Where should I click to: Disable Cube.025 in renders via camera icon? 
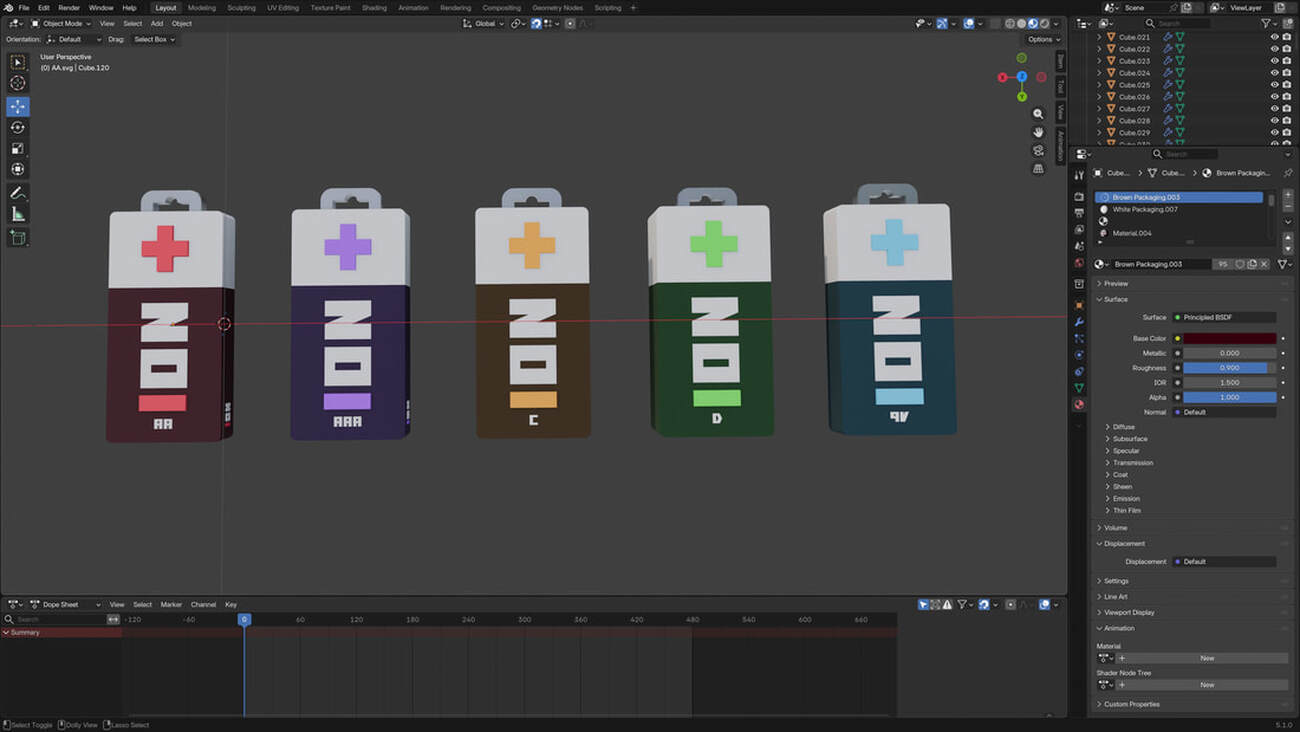(1286, 85)
